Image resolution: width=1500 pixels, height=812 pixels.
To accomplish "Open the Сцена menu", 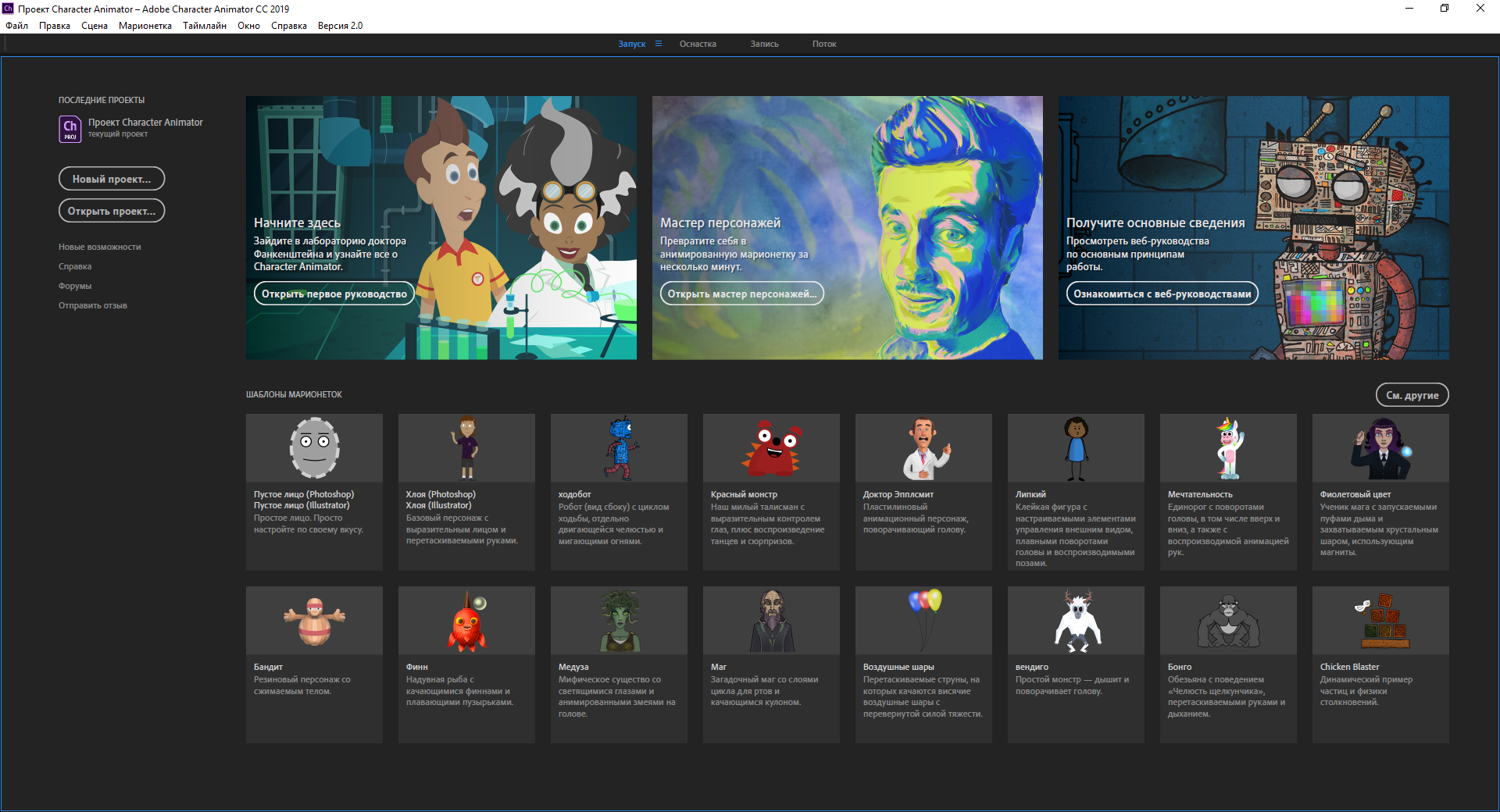I will [x=95, y=26].
